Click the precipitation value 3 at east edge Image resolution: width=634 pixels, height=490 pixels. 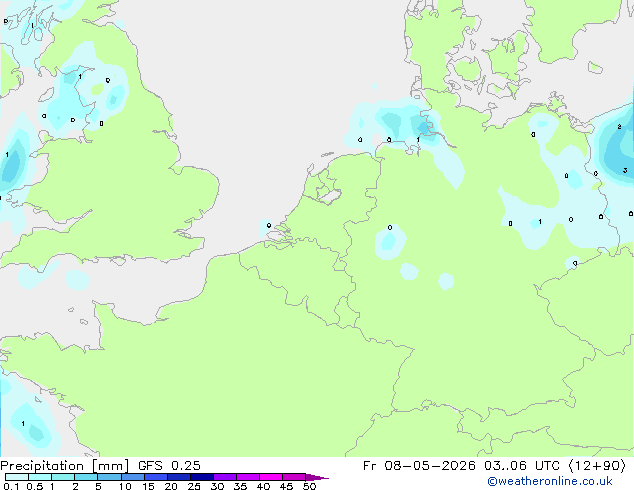(x=625, y=170)
